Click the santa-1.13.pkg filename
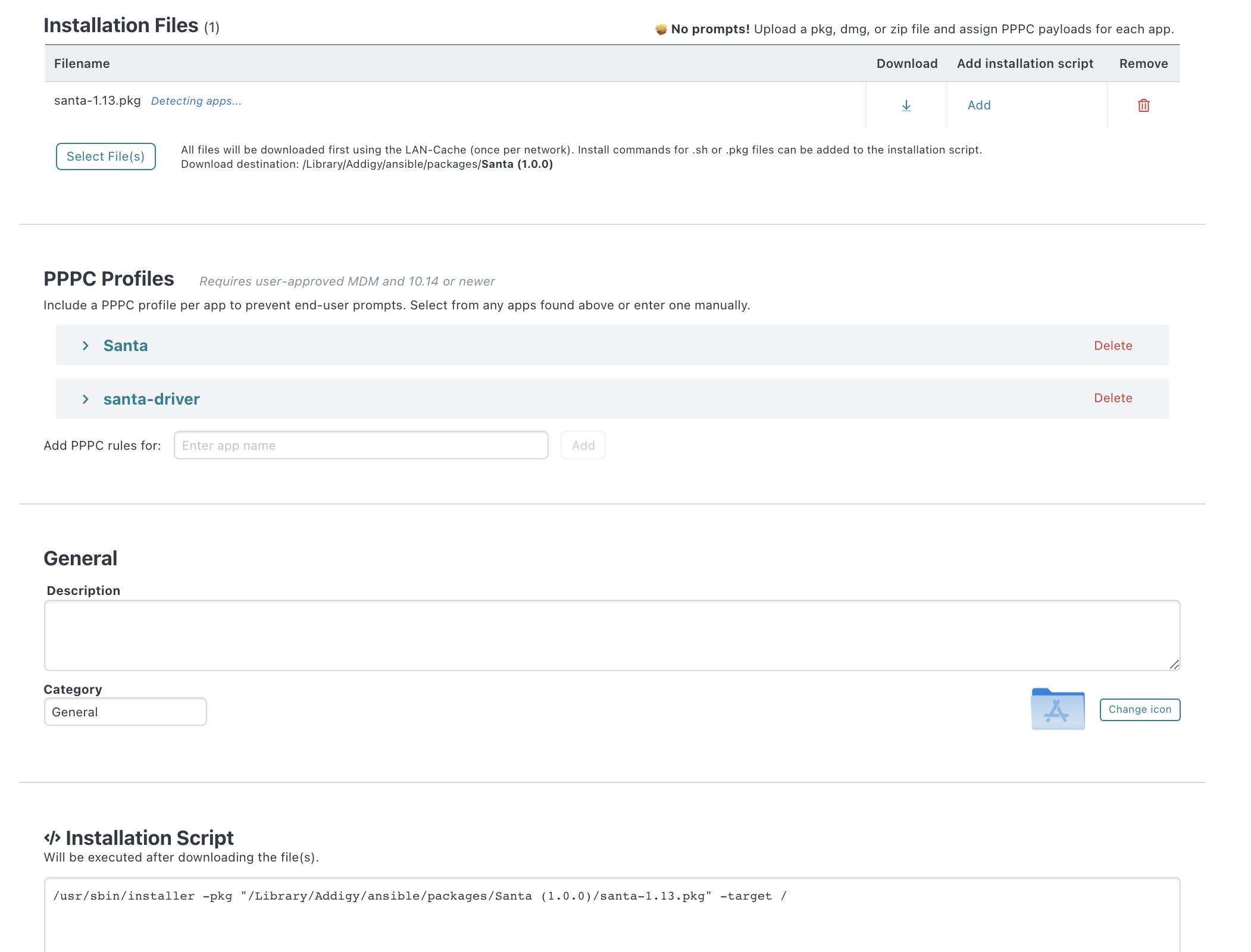 click(98, 101)
